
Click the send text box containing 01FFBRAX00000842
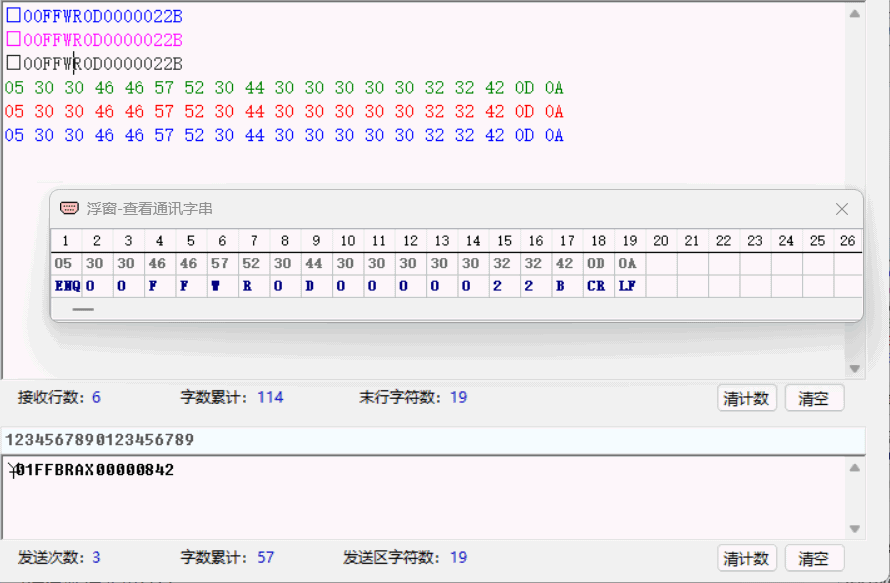pyautogui.click(x=423, y=497)
